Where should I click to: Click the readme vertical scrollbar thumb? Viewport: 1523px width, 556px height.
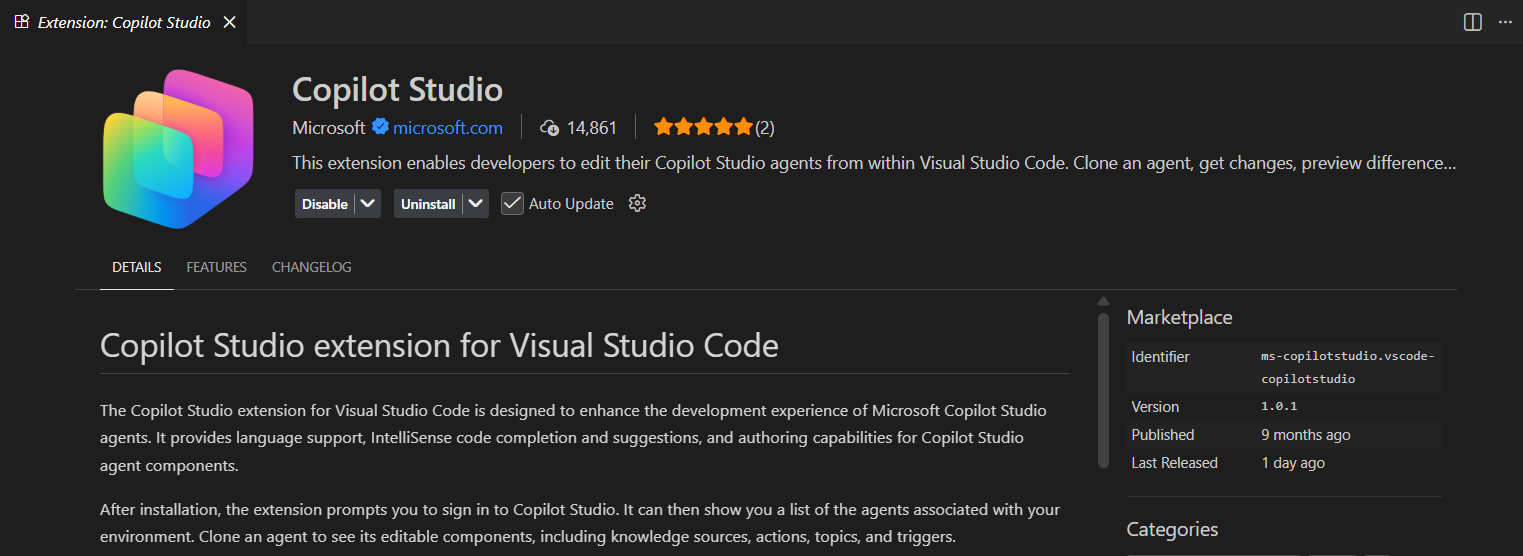1103,390
